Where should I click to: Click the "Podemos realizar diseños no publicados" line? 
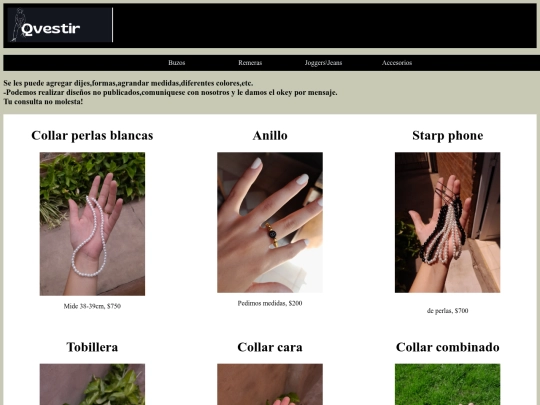(170, 92)
